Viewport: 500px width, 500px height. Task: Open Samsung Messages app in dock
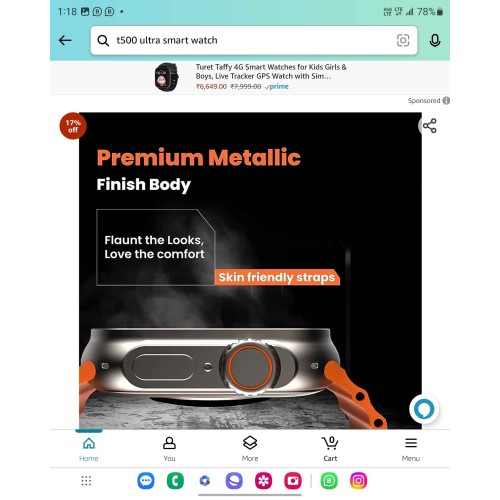click(x=146, y=481)
